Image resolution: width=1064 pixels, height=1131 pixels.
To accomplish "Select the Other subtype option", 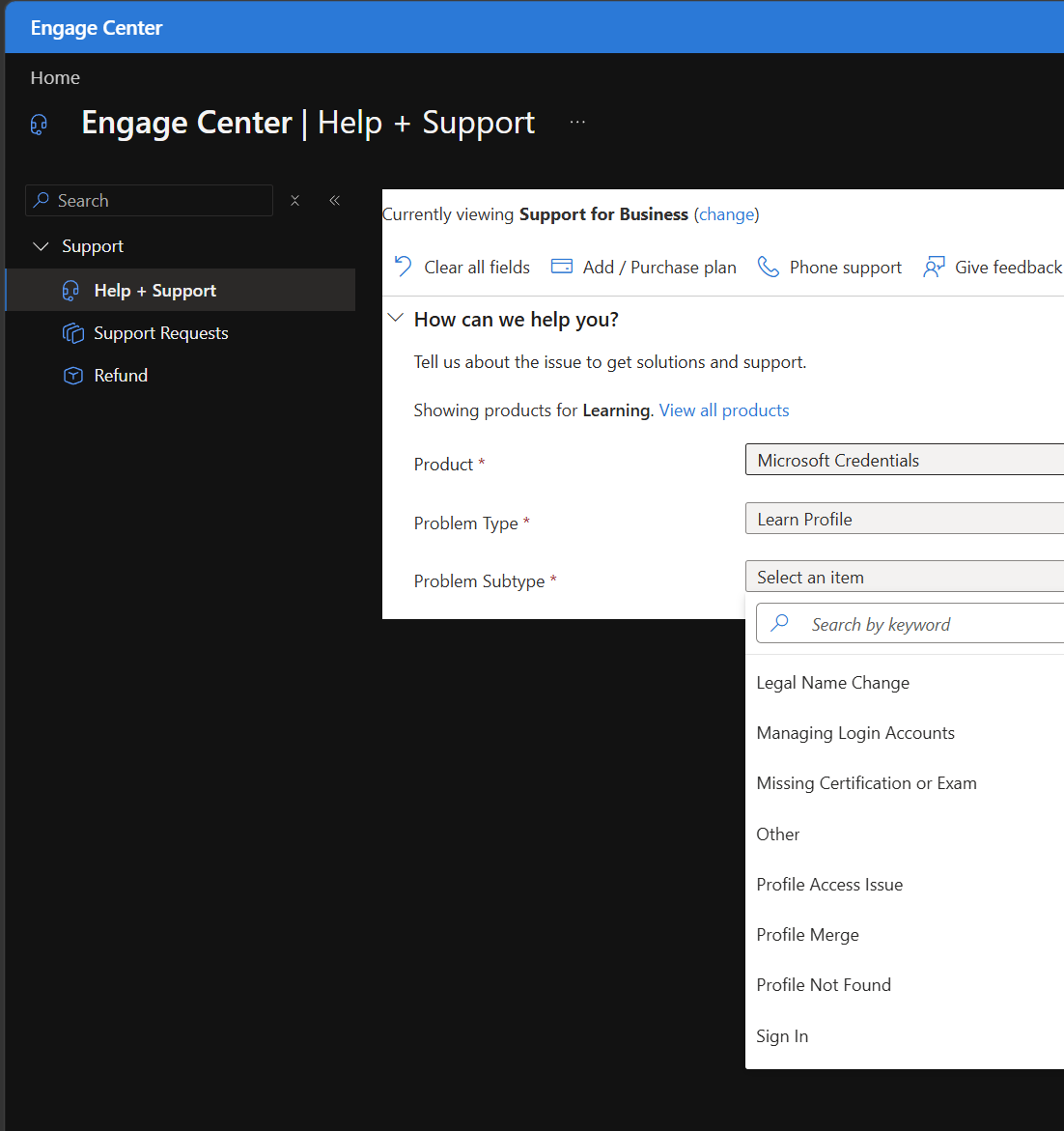I will click(x=905, y=834).
